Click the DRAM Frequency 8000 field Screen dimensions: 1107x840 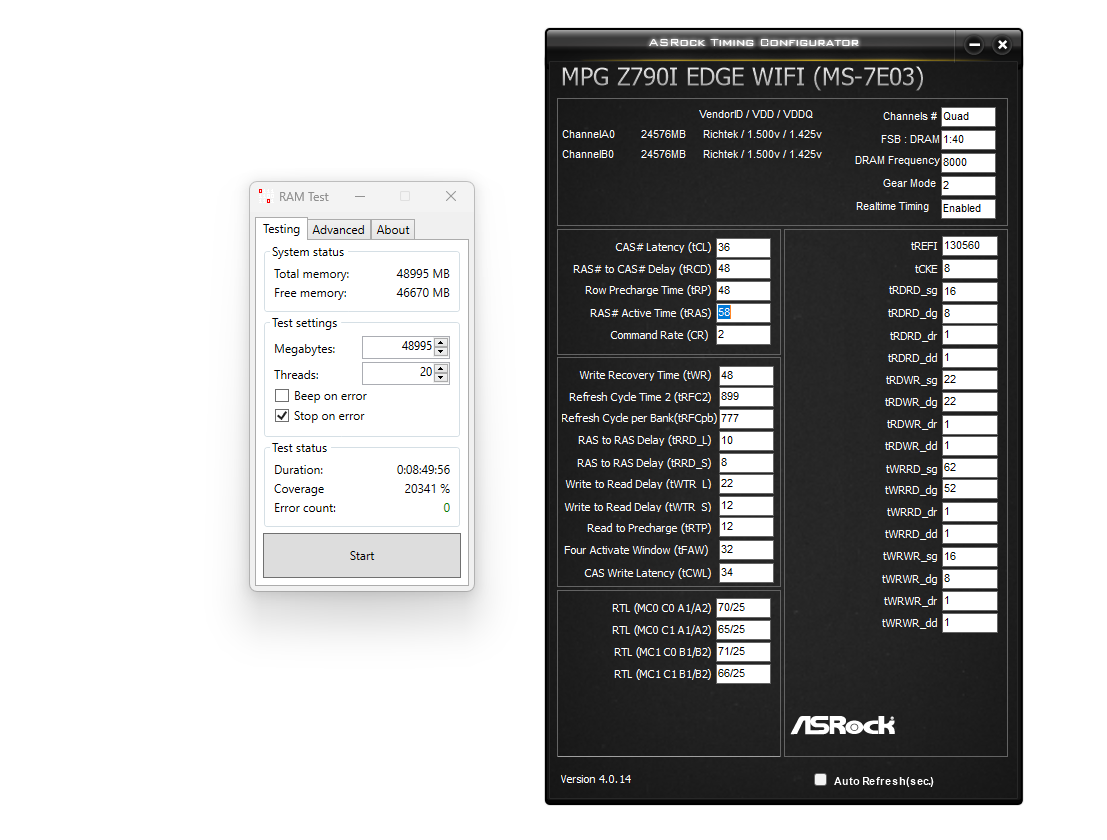click(968, 162)
